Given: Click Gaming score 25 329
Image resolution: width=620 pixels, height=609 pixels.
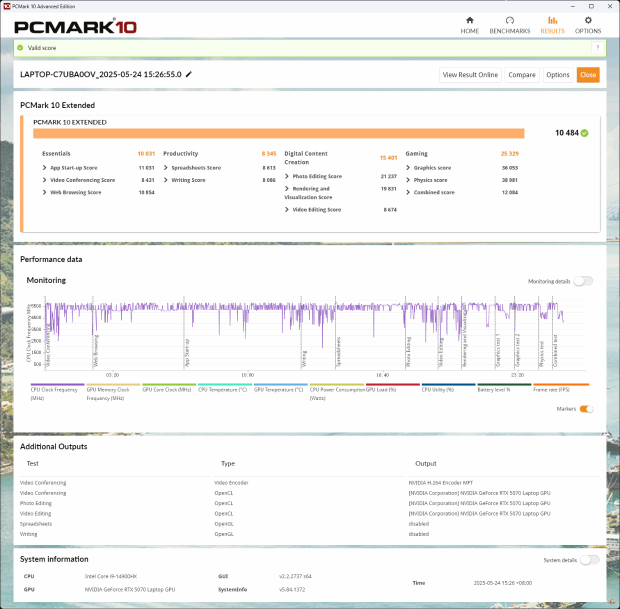Looking at the screenshot, I should pos(509,153).
